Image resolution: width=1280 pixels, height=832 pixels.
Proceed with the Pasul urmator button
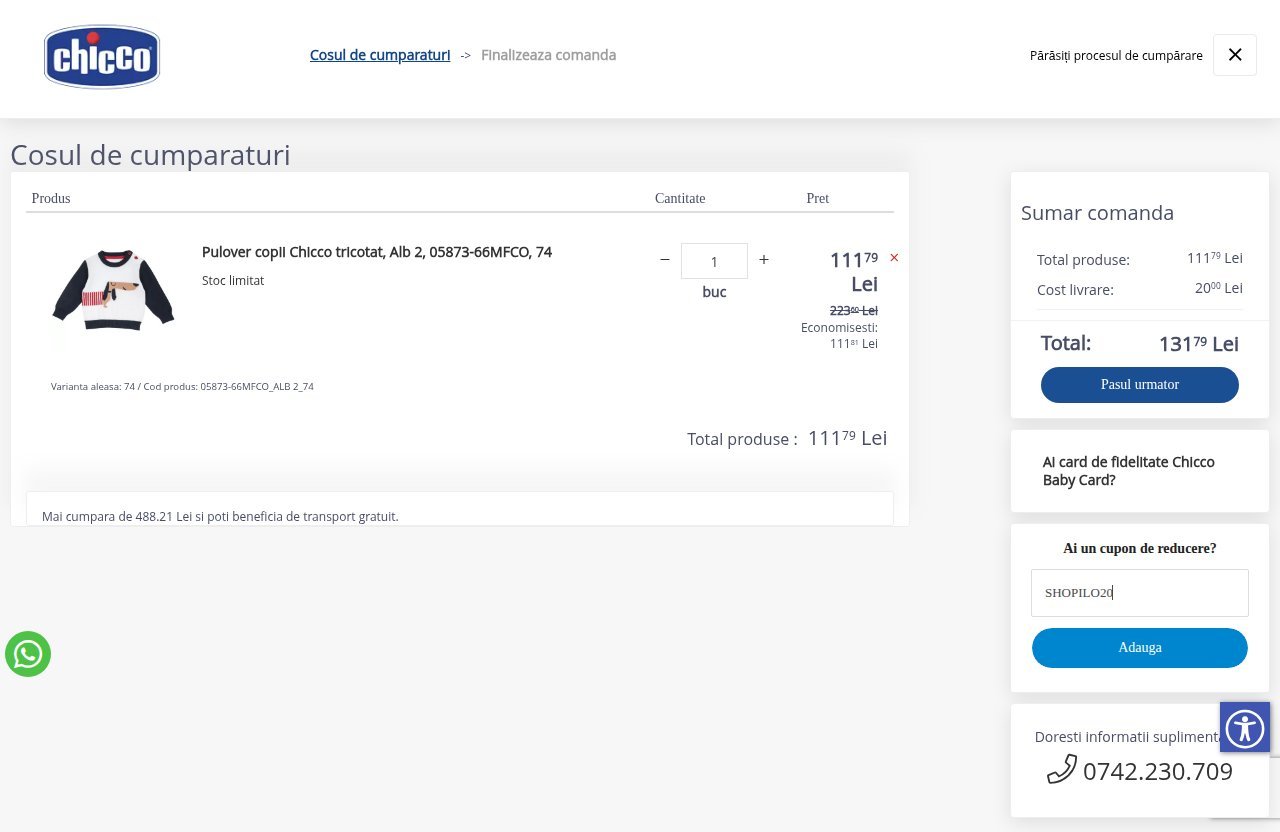coord(1140,385)
